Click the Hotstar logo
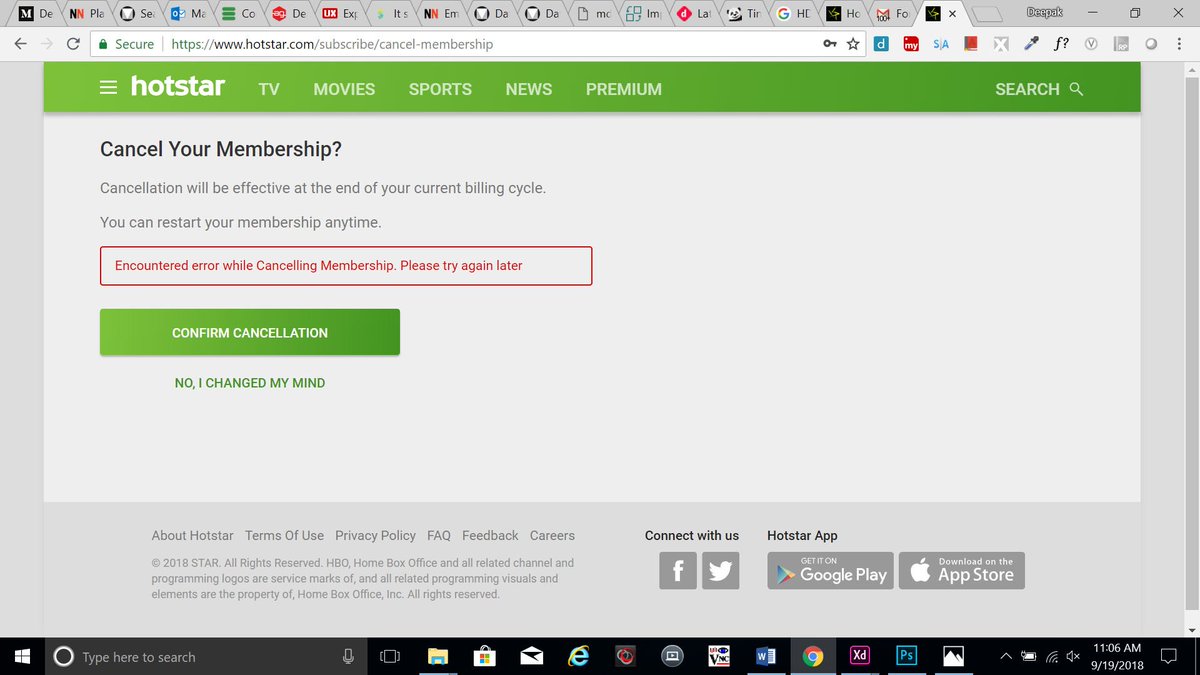The height and width of the screenshot is (675, 1200). point(178,87)
